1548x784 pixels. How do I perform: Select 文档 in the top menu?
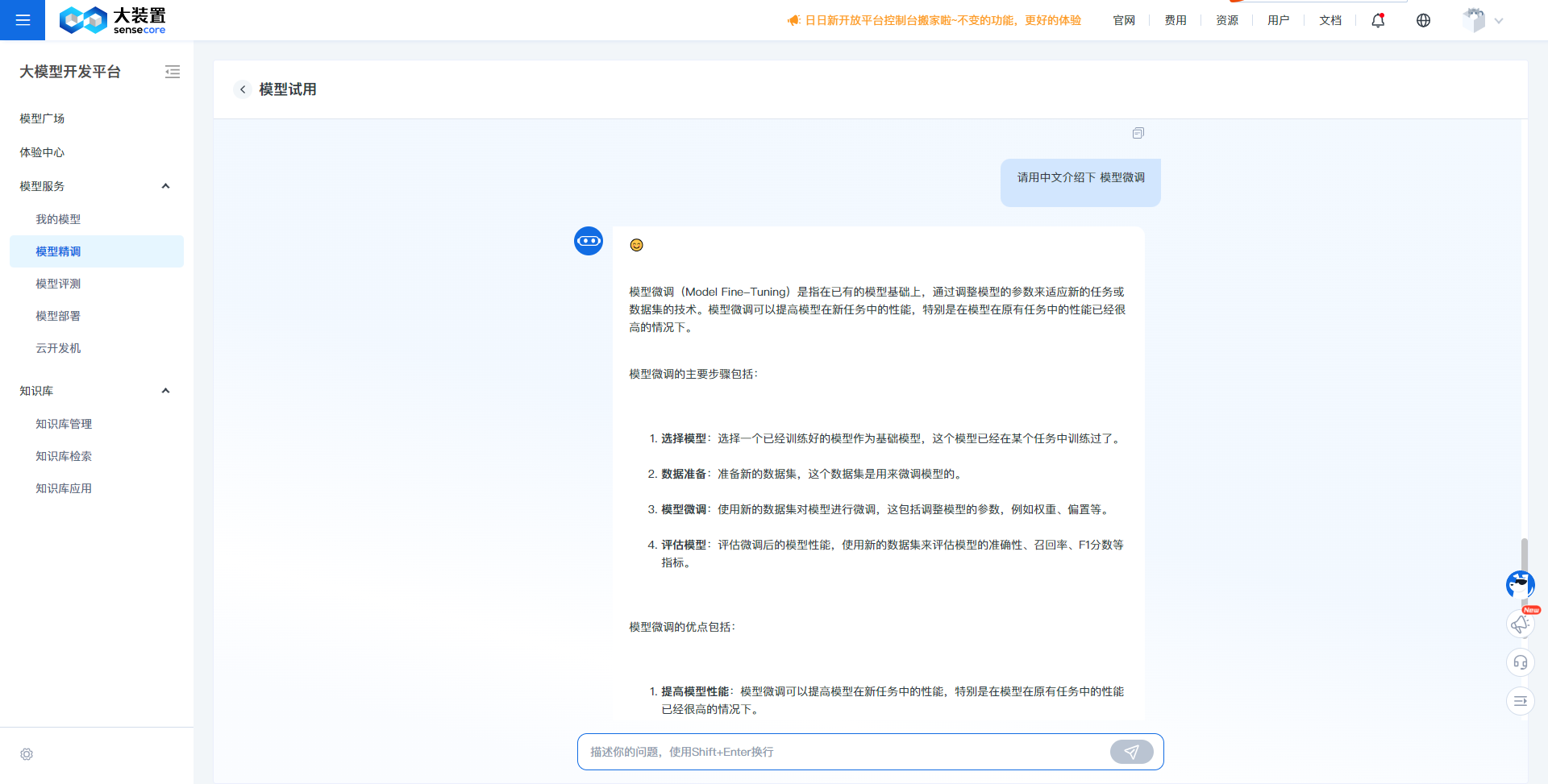tap(1330, 20)
